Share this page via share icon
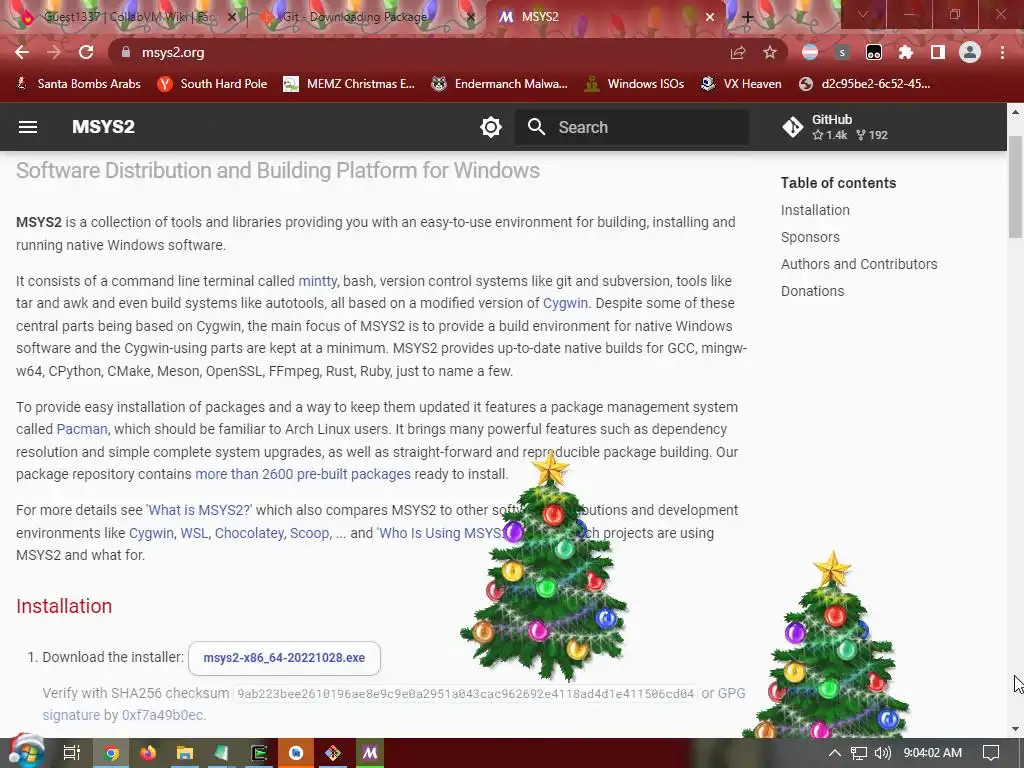This screenshot has width=1024, height=768. click(738, 52)
